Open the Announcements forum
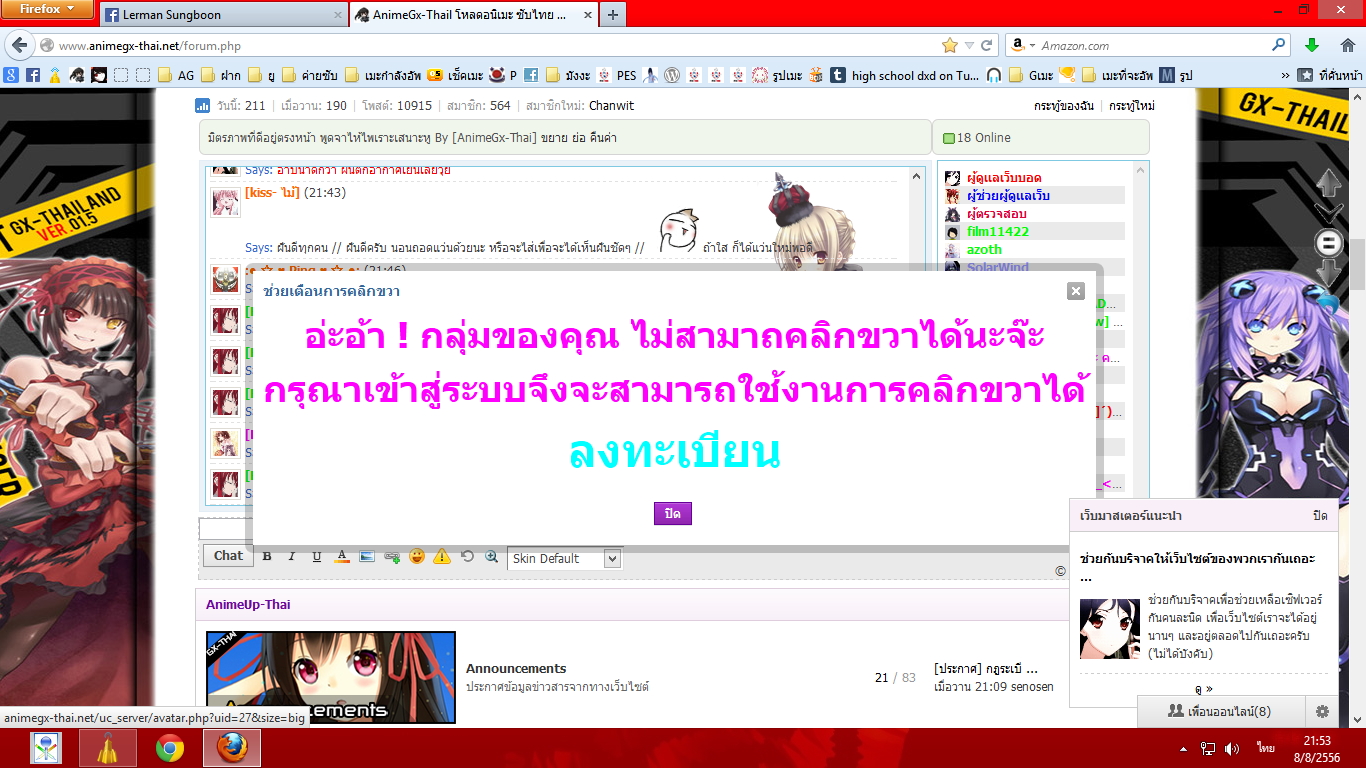Image resolution: width=1366 pixels, height=768 pixels. tap(516, 669)
